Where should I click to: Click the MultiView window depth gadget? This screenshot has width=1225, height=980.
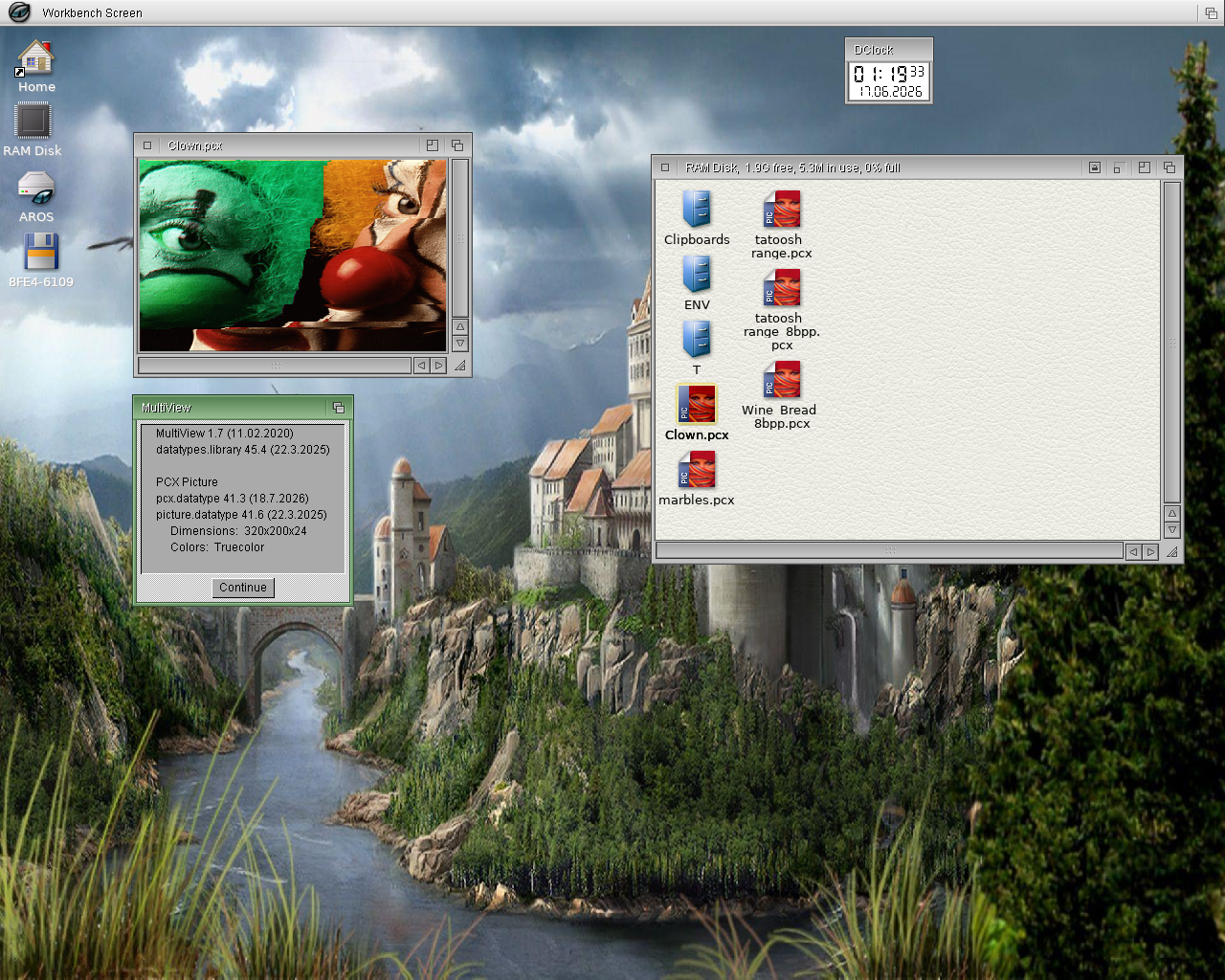pos(339,408)
